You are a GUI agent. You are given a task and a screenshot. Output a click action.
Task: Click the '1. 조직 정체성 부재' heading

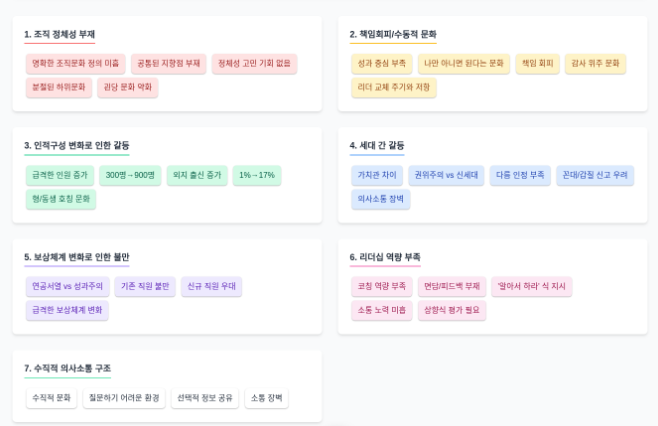(59, 34)
